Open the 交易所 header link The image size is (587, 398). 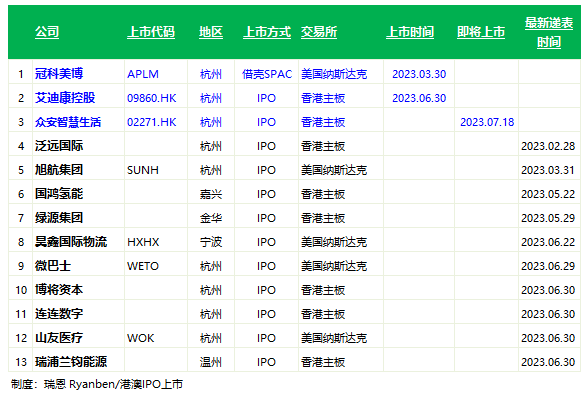pyautogui.click(x=319, y=32)
